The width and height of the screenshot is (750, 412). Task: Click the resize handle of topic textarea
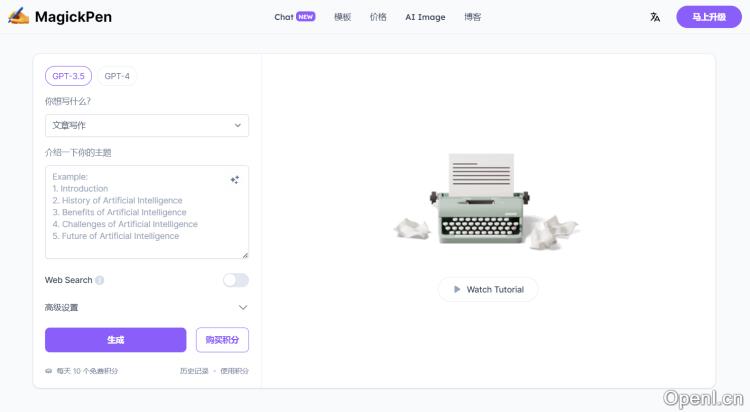245,255
